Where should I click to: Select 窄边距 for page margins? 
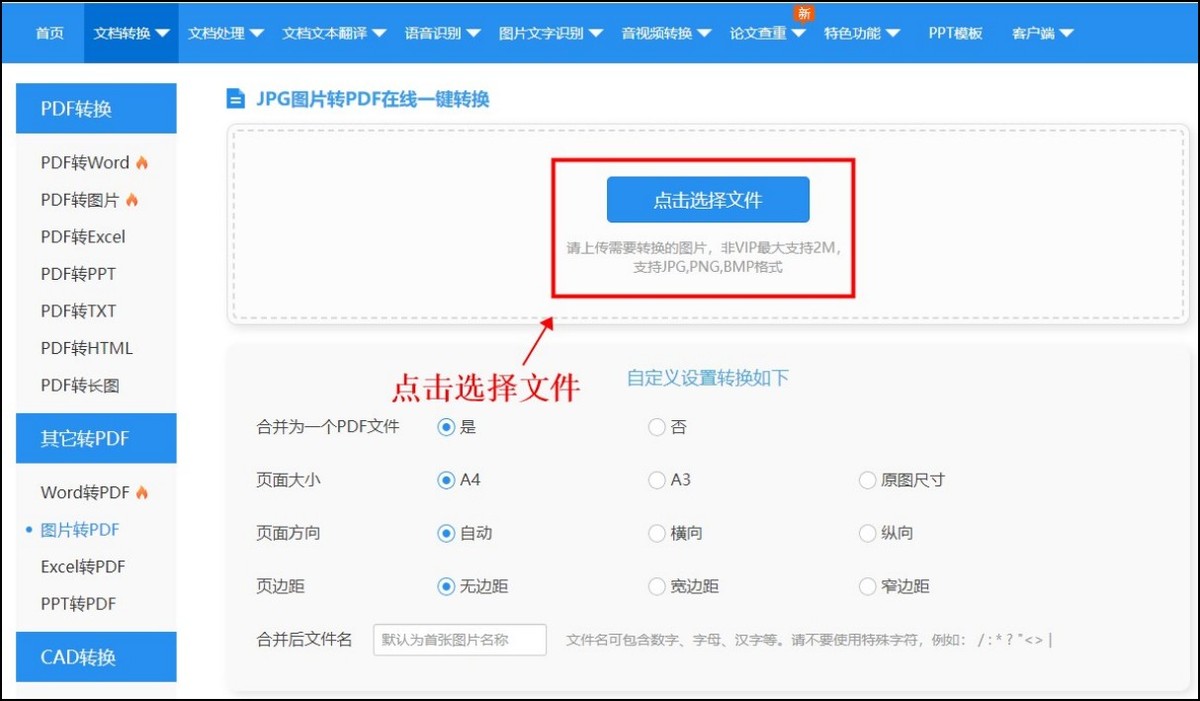(x=866, y=586)
